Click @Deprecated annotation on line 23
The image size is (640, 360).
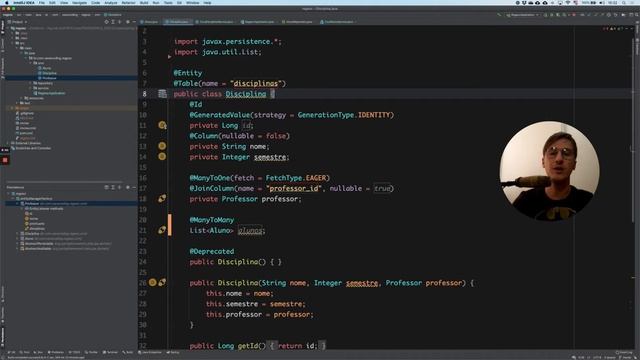point(212,251)
